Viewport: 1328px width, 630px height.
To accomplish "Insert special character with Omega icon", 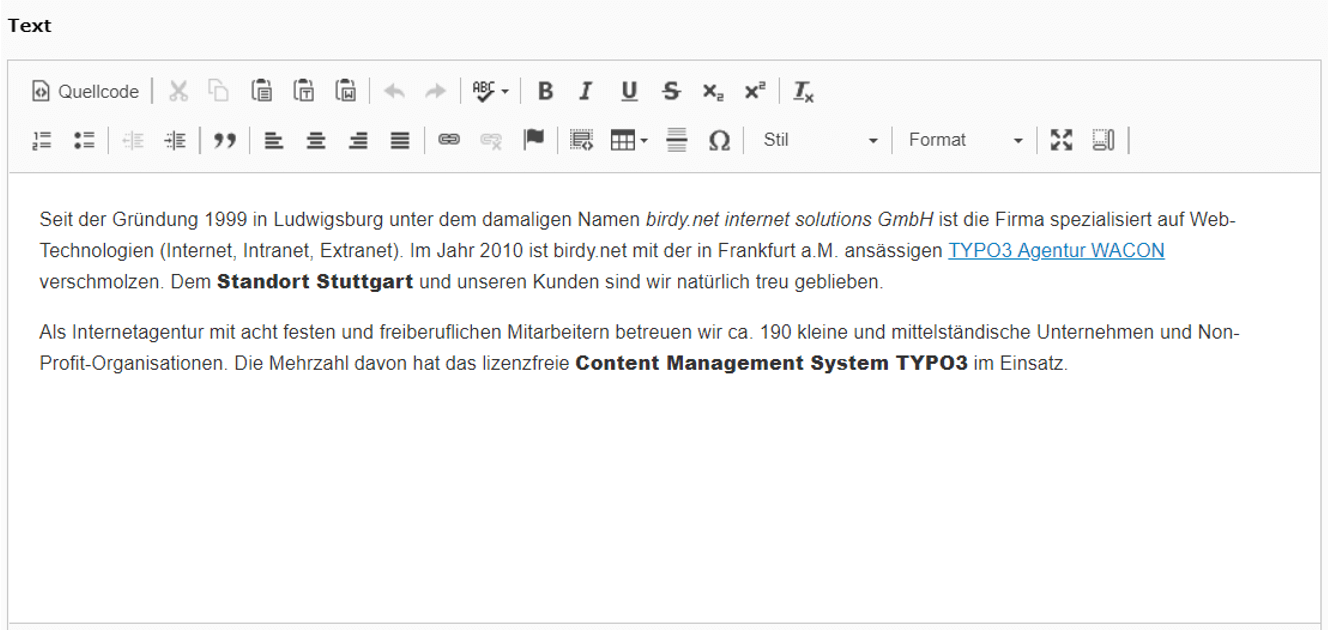I will [719, 141].
